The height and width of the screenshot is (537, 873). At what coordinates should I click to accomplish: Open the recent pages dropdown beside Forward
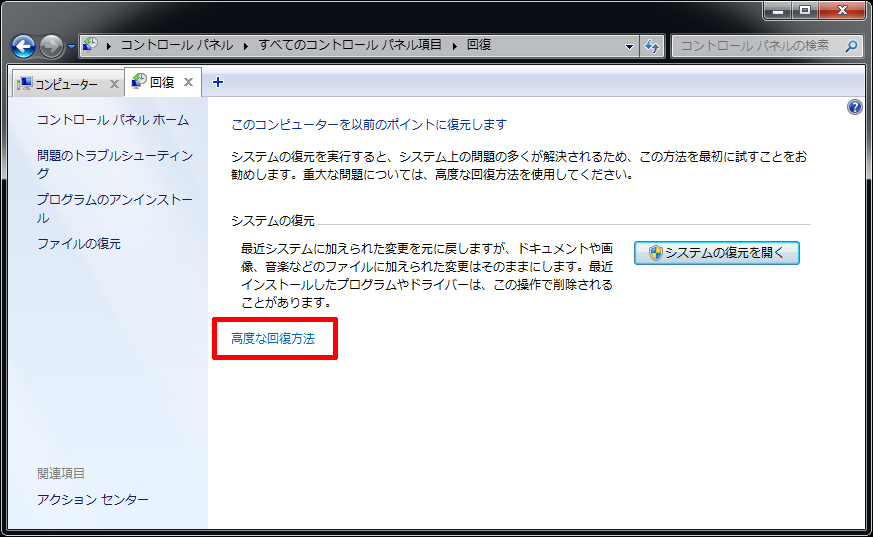[x=71, y=47]
